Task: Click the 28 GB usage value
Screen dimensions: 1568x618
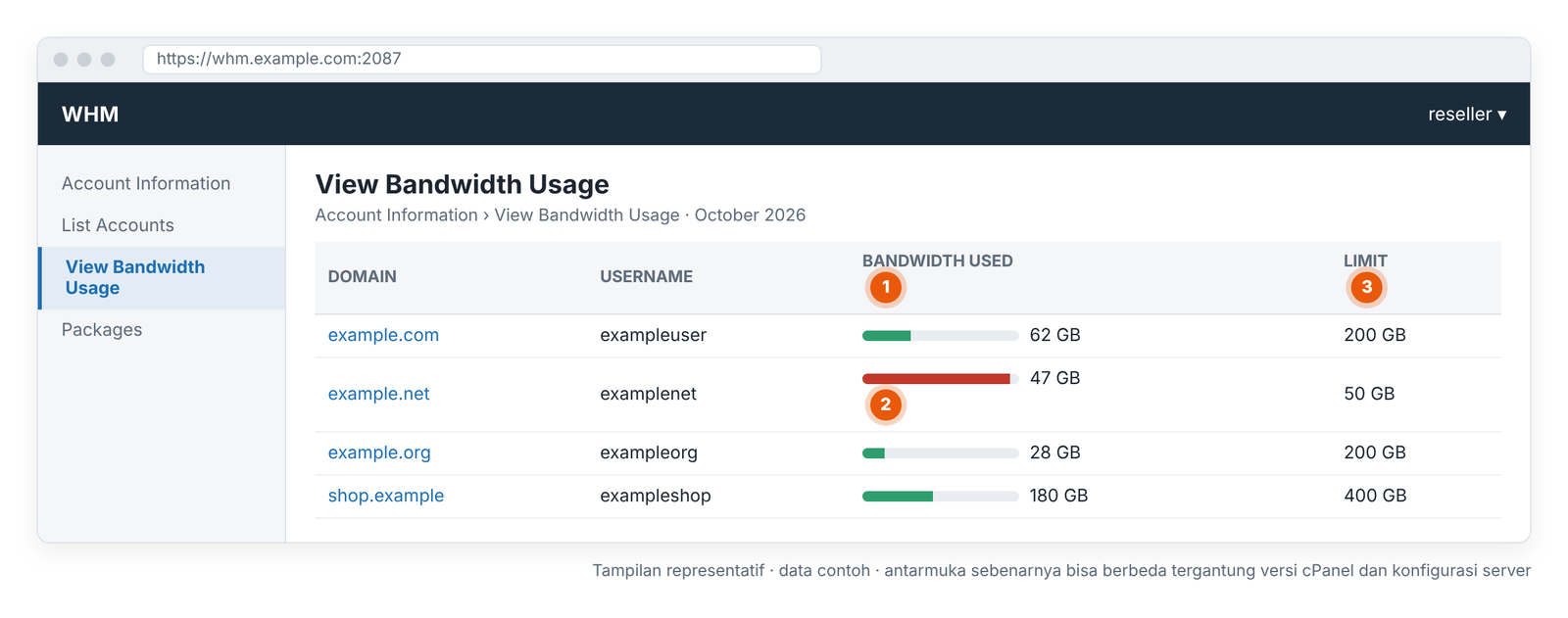Action: [1055, 452]
